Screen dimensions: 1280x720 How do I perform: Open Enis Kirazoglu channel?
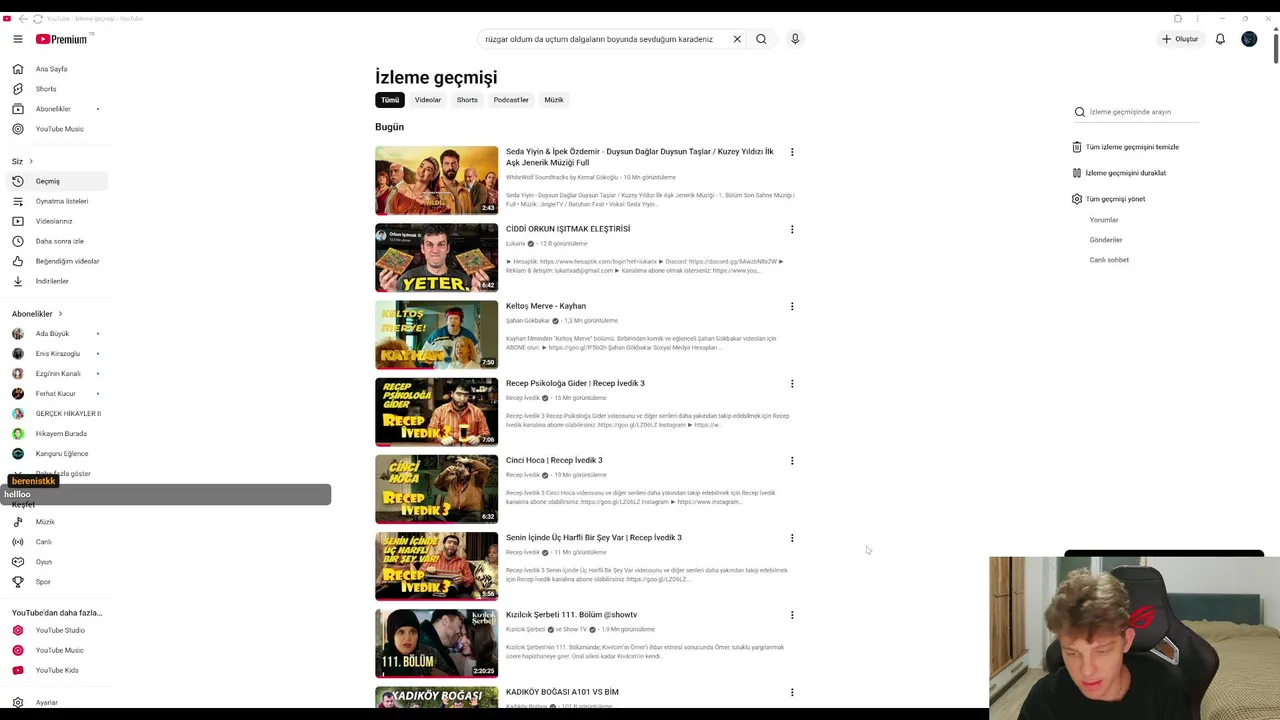click(x=56, y=354)
